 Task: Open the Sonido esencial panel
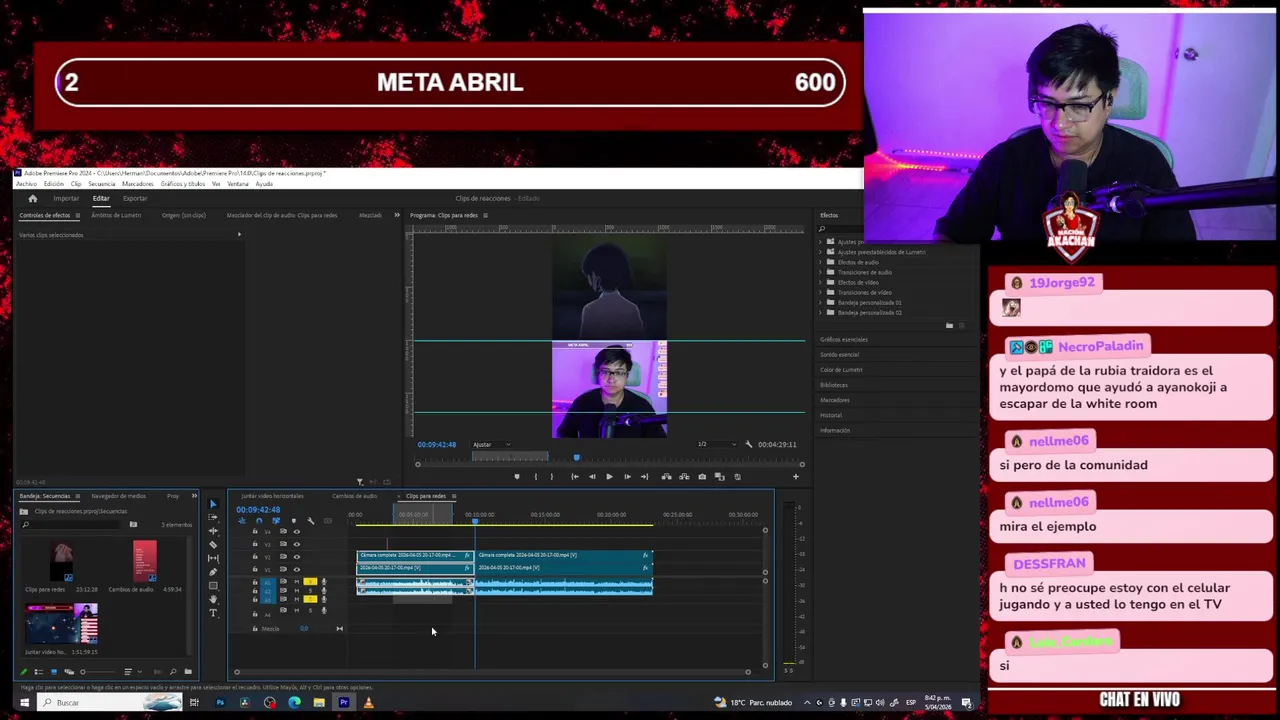839,355
